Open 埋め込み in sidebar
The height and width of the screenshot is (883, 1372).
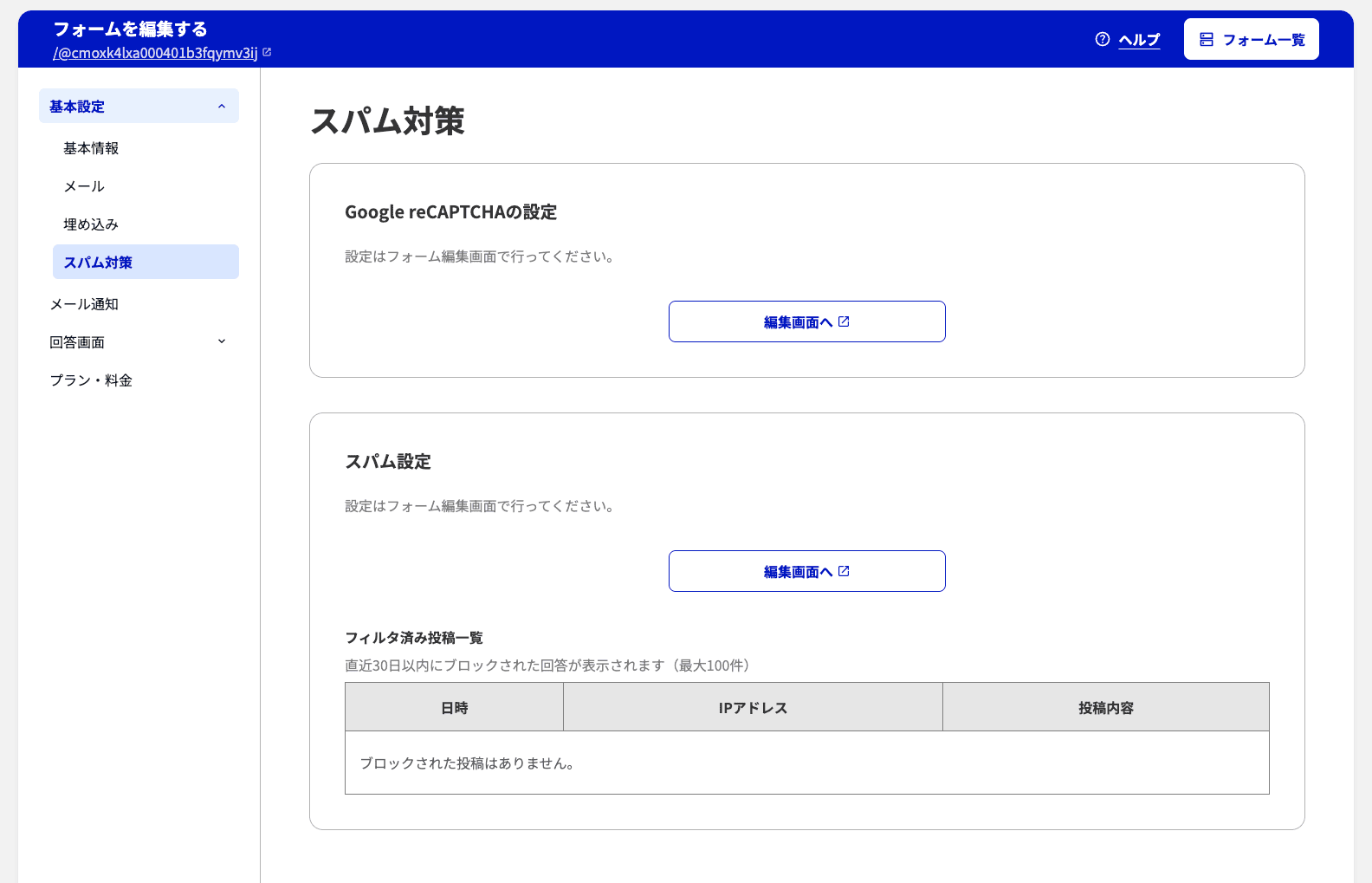tap(91, 224)
